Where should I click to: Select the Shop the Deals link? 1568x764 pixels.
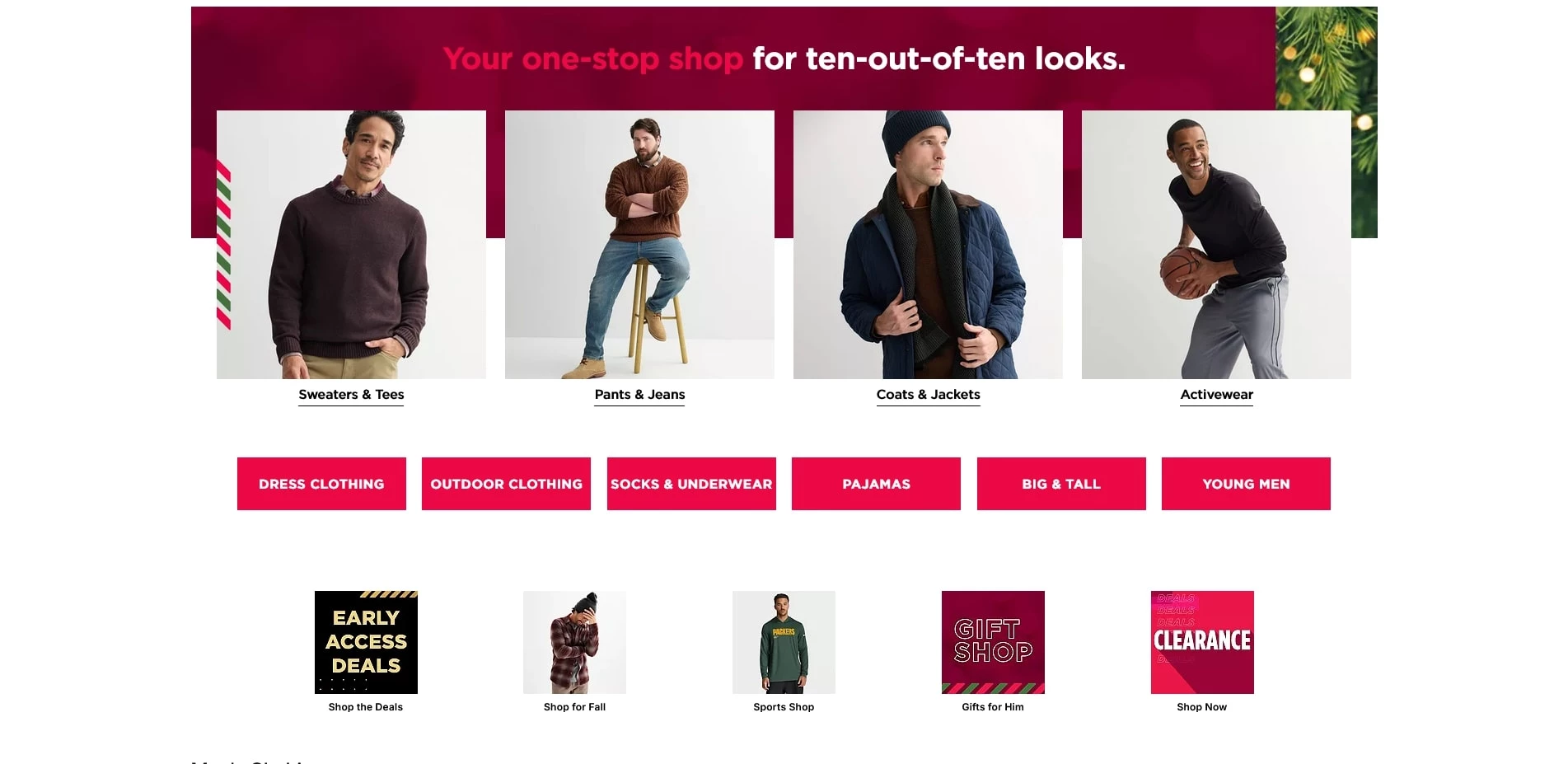tap(365, 706)
